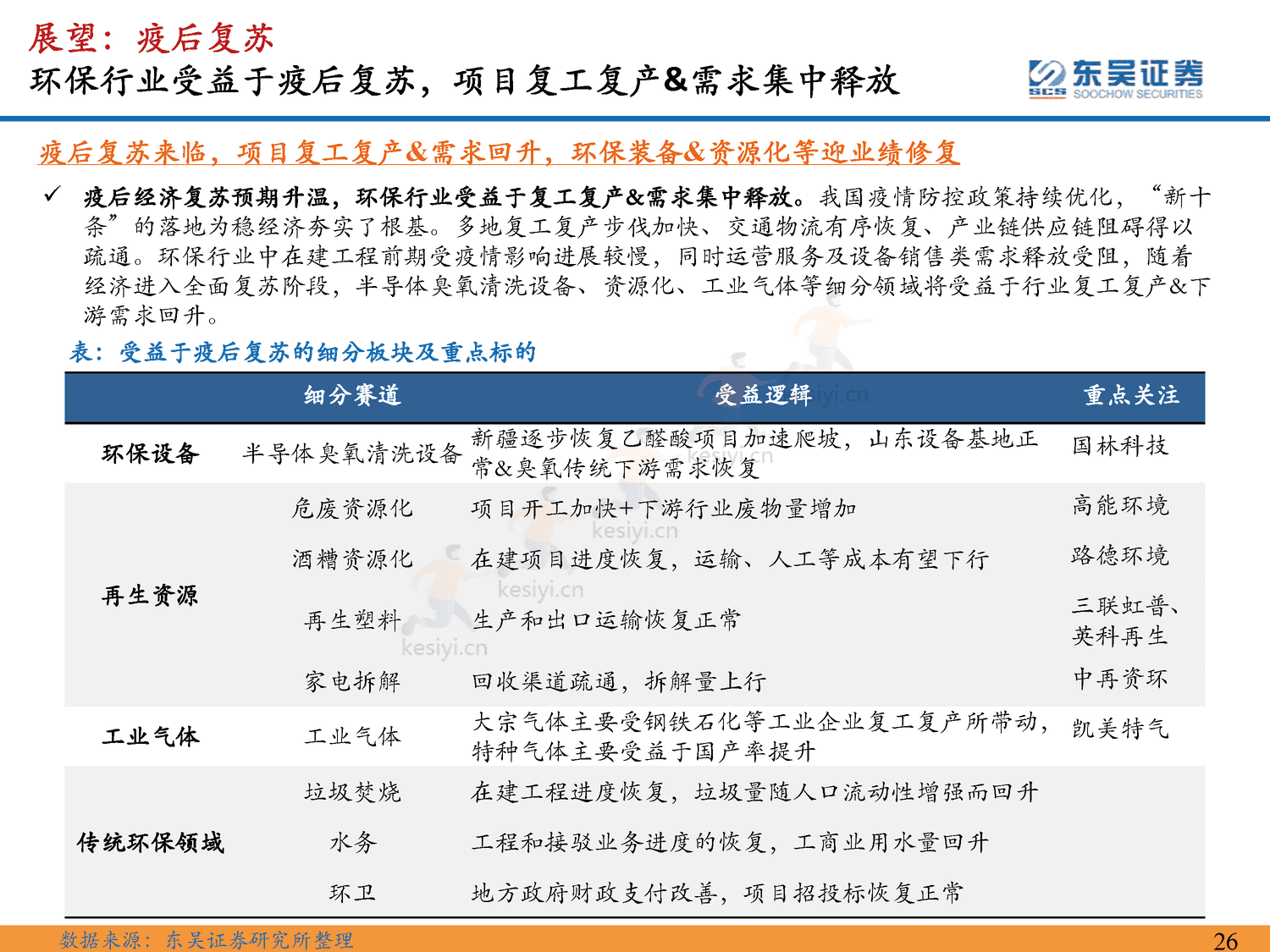The image size is (1270, 952).
Task: Click stock name '国林科技'
Action: (1120, 445)
